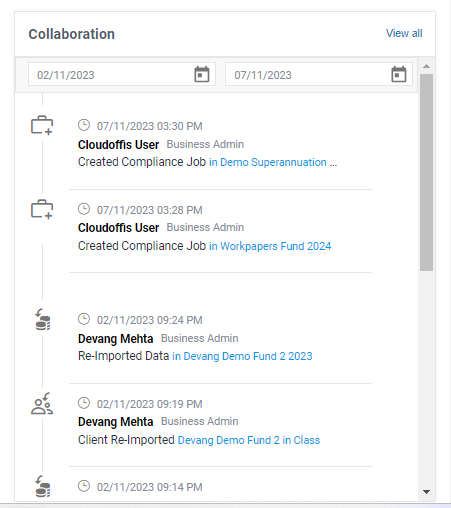Click clock icon beside 07/11/2023 03:30 PM
Viewport: 451px width, 508px height.
click(84, 125)
